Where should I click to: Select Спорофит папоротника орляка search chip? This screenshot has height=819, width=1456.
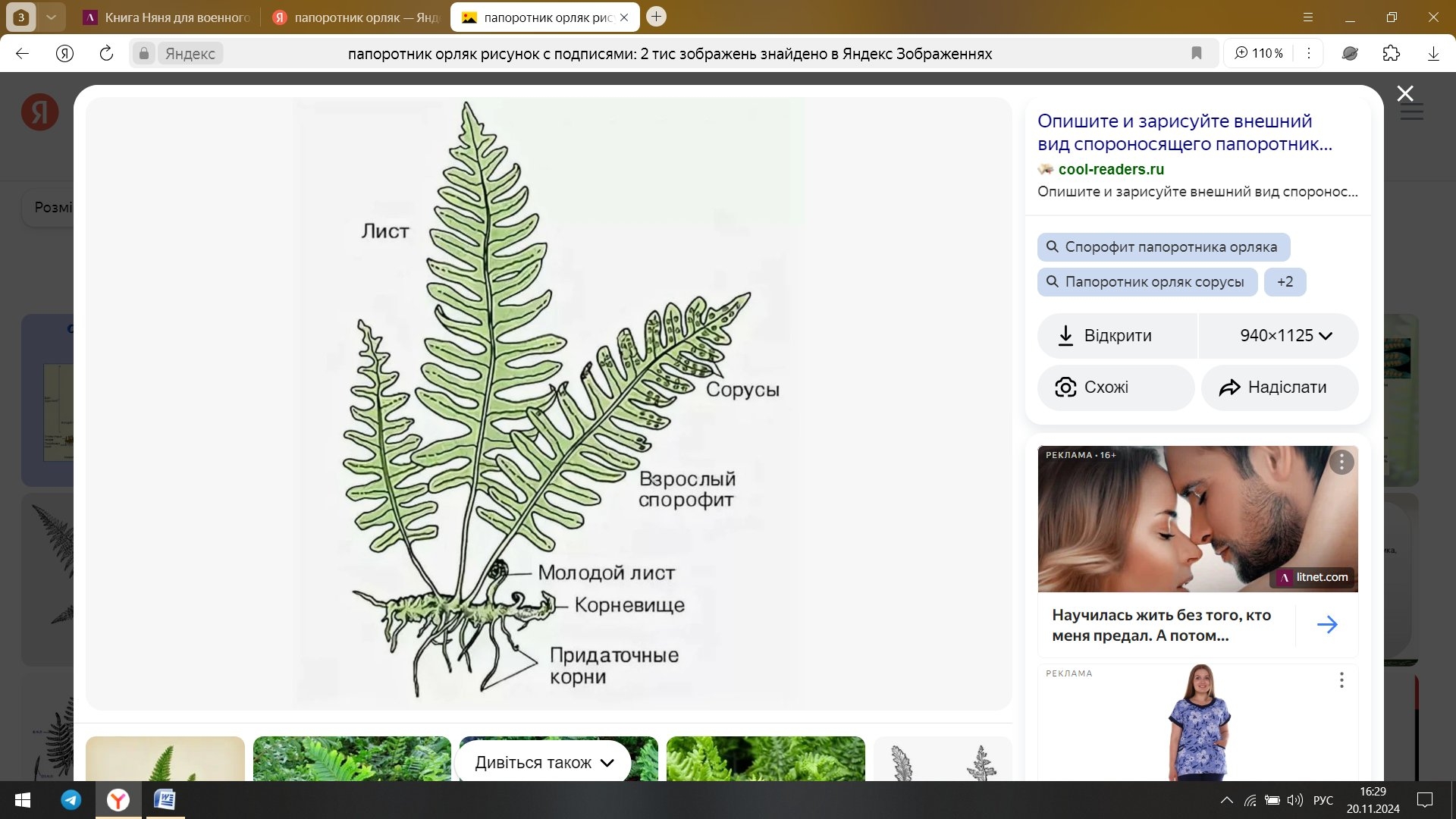1163,246
